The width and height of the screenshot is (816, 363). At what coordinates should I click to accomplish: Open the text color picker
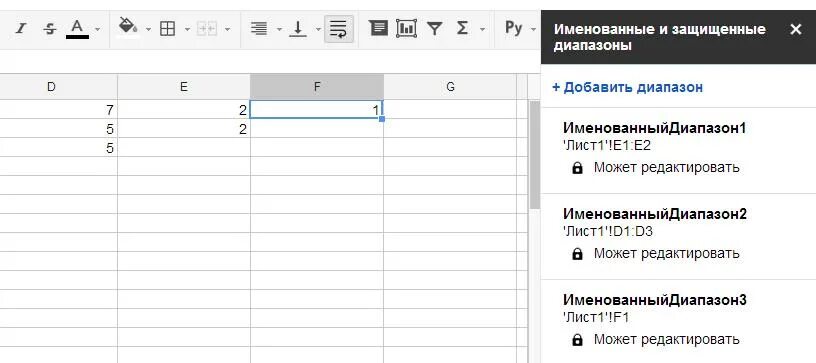(x=78, y=29)
